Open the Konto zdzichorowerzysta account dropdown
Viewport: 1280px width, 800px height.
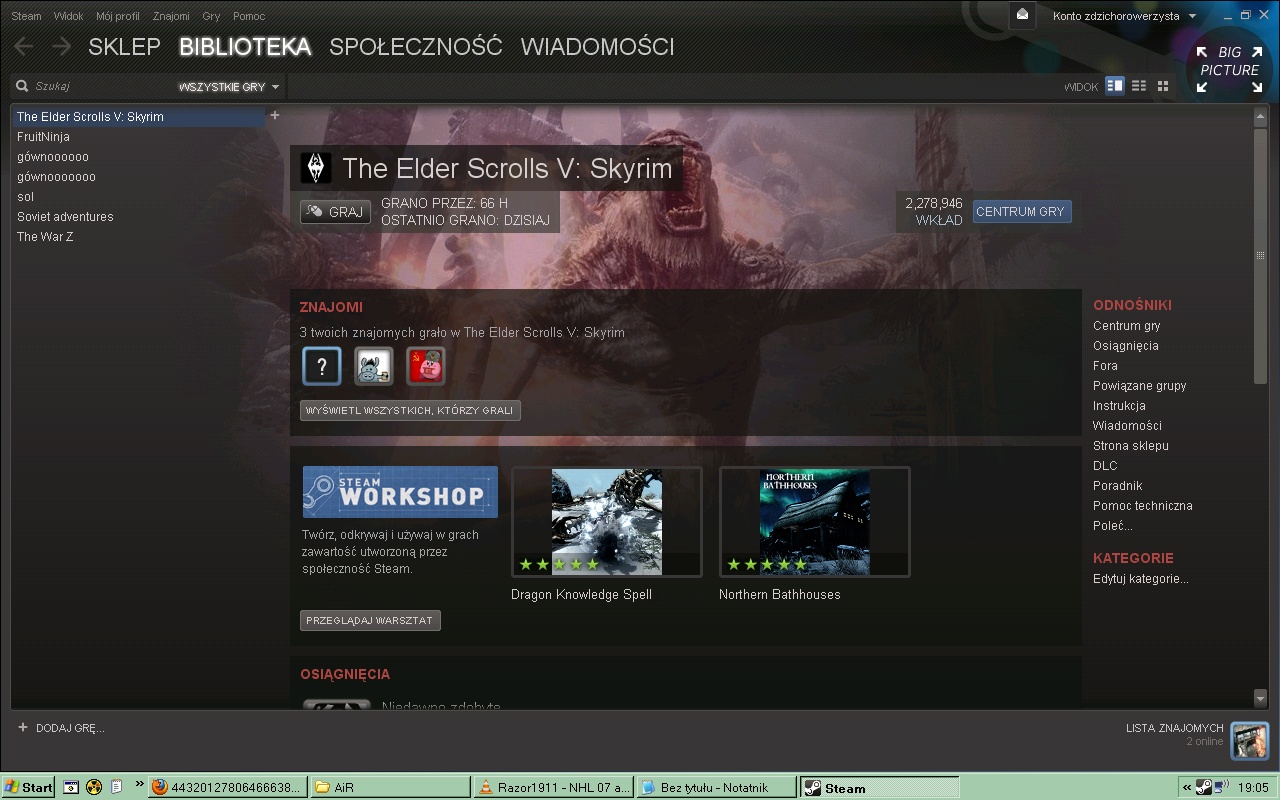[x=1124, y=16]
